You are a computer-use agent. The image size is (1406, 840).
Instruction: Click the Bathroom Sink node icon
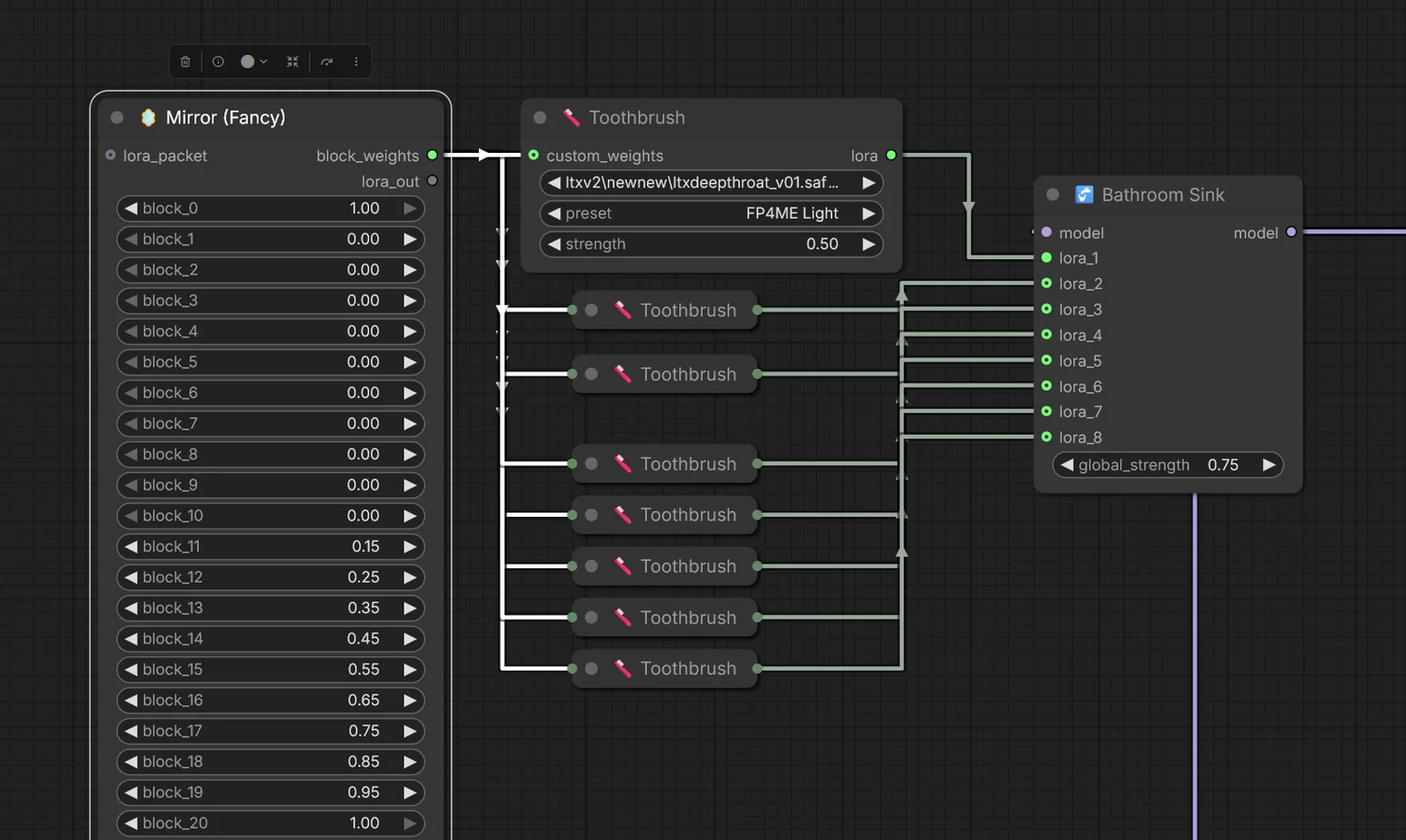[1084, 194]
